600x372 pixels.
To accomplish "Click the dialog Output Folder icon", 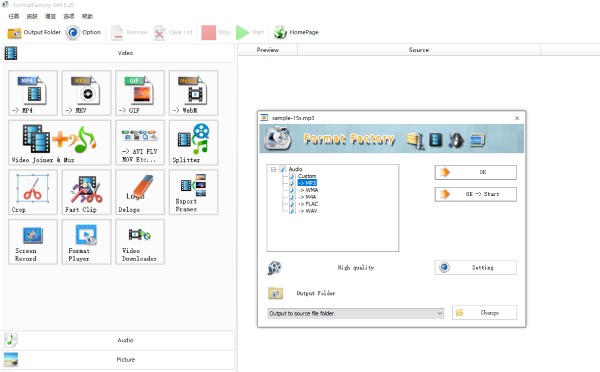I will 275,294.
